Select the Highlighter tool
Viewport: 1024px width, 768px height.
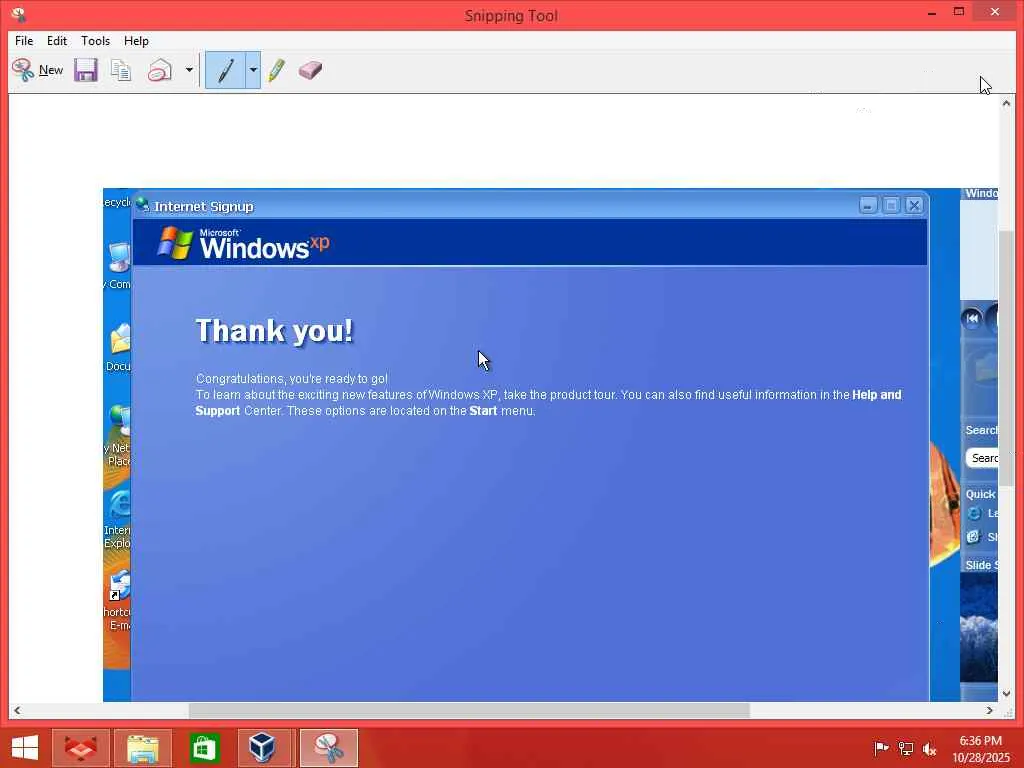[x=276, y=70]
